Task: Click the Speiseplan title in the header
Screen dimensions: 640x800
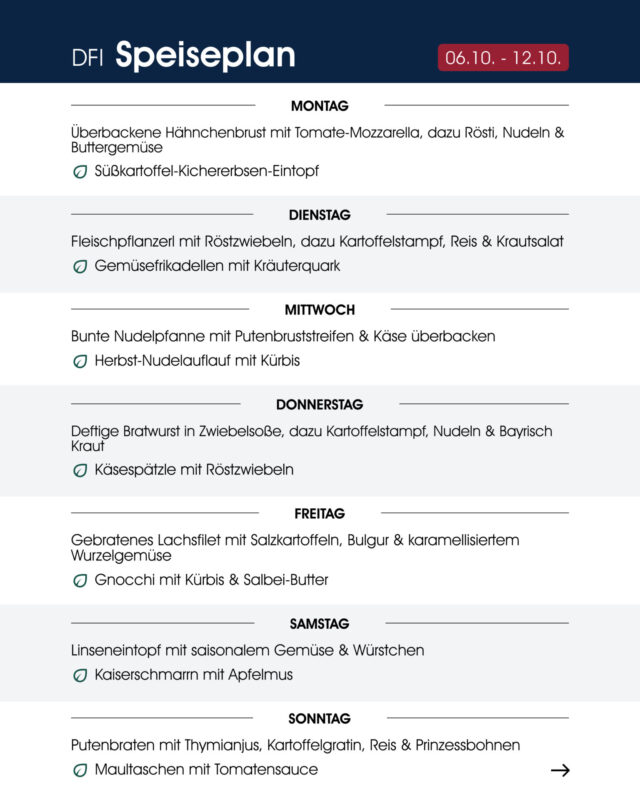Action: click(x=205, y=56)
